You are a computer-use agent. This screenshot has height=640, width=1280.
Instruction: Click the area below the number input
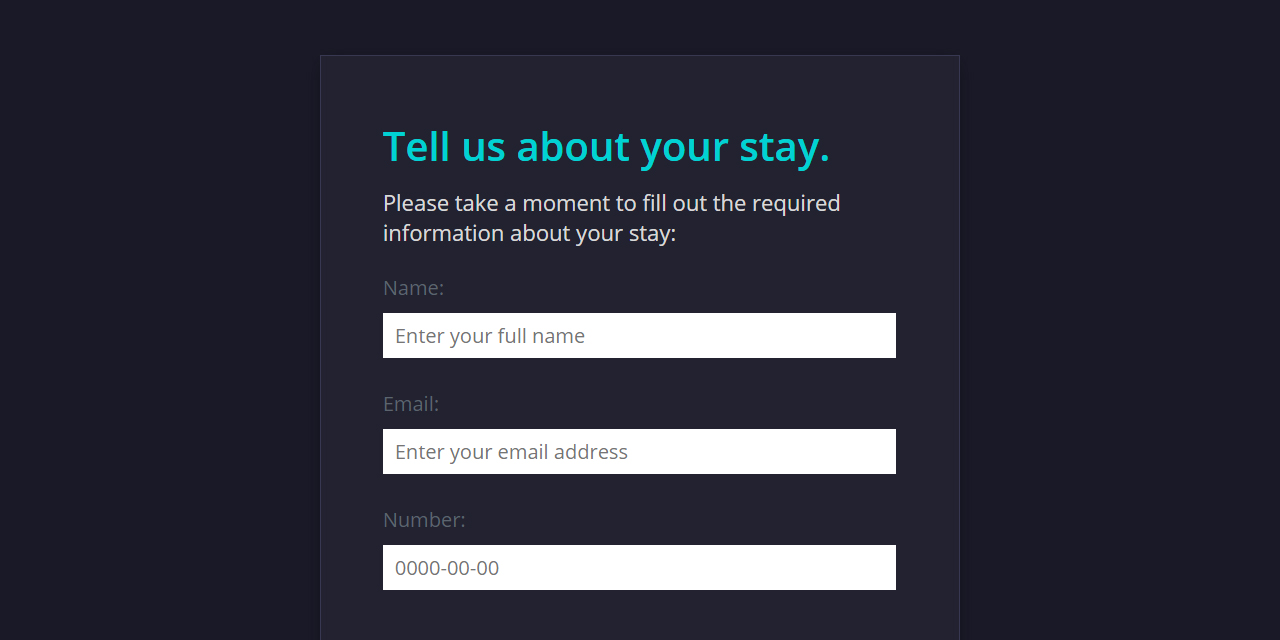pos(639,610)
